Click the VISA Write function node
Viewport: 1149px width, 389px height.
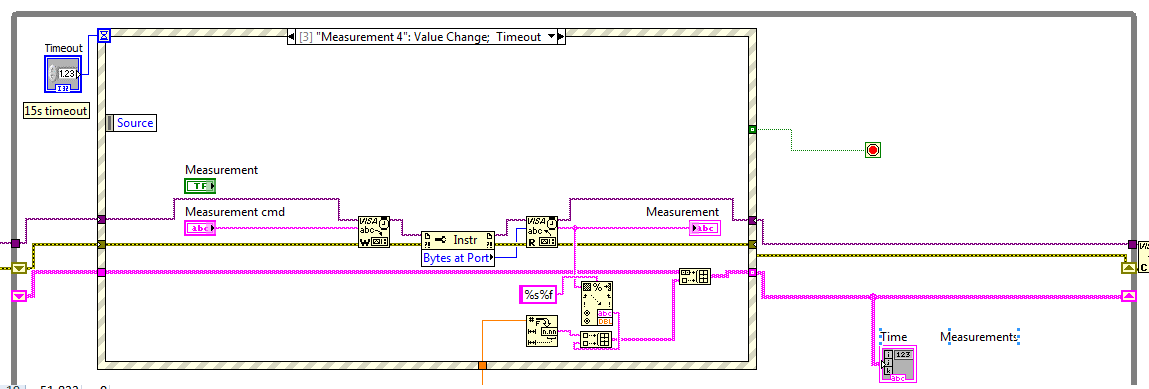click(374, 231)
